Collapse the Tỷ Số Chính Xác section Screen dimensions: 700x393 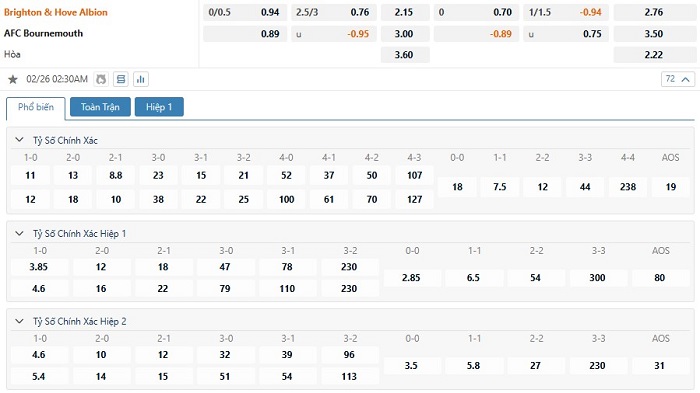click(19, 140)
